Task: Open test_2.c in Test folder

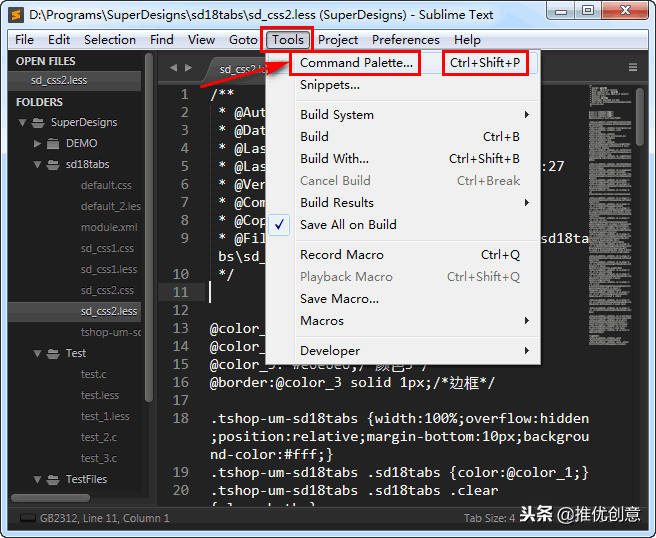Action: tap(99, 438)
